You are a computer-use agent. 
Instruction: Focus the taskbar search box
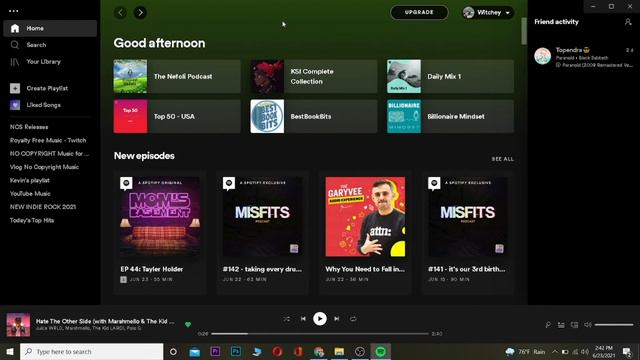click(92, 351)
